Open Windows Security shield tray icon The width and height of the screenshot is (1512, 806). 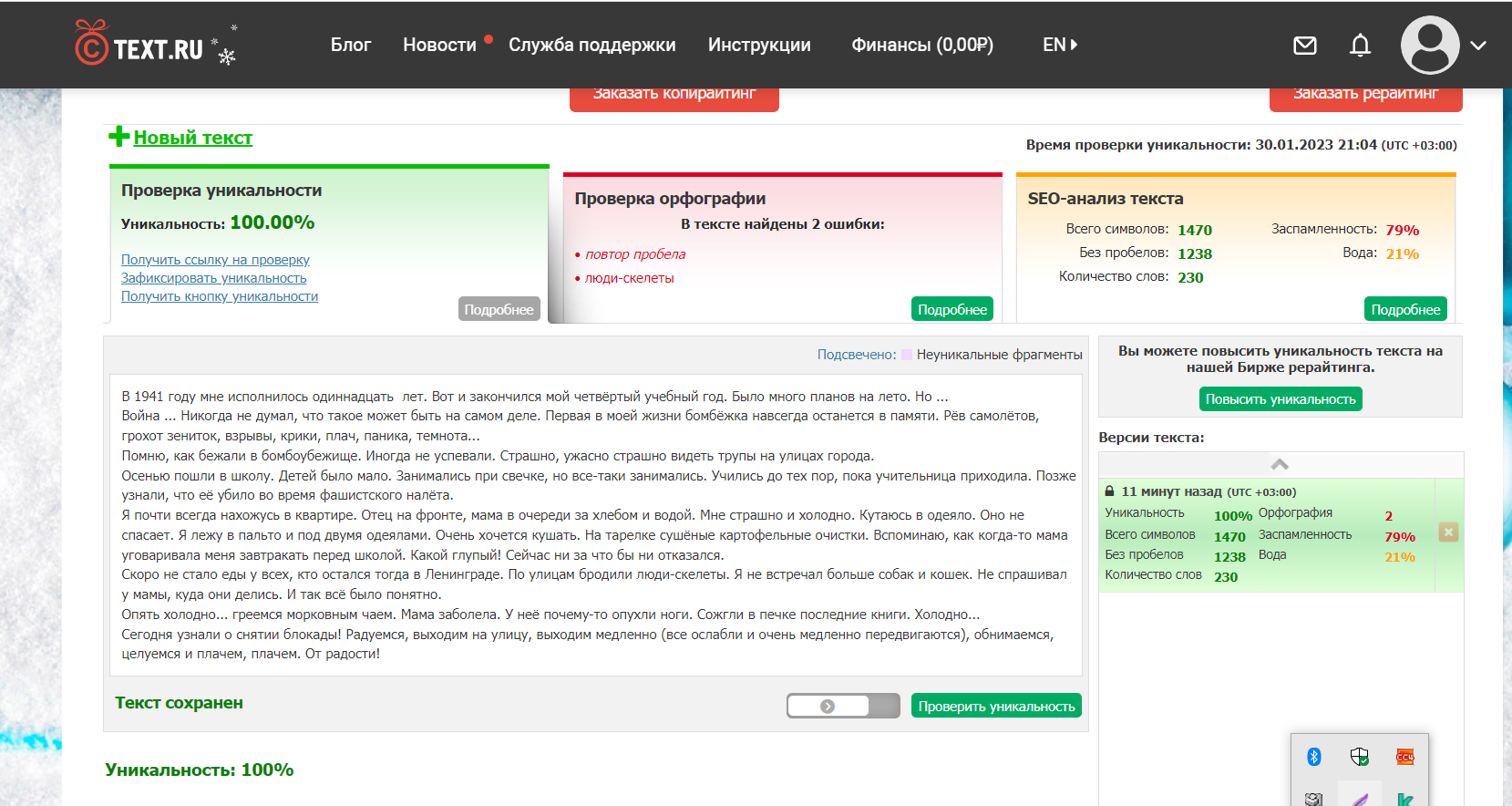[1359, 757]
